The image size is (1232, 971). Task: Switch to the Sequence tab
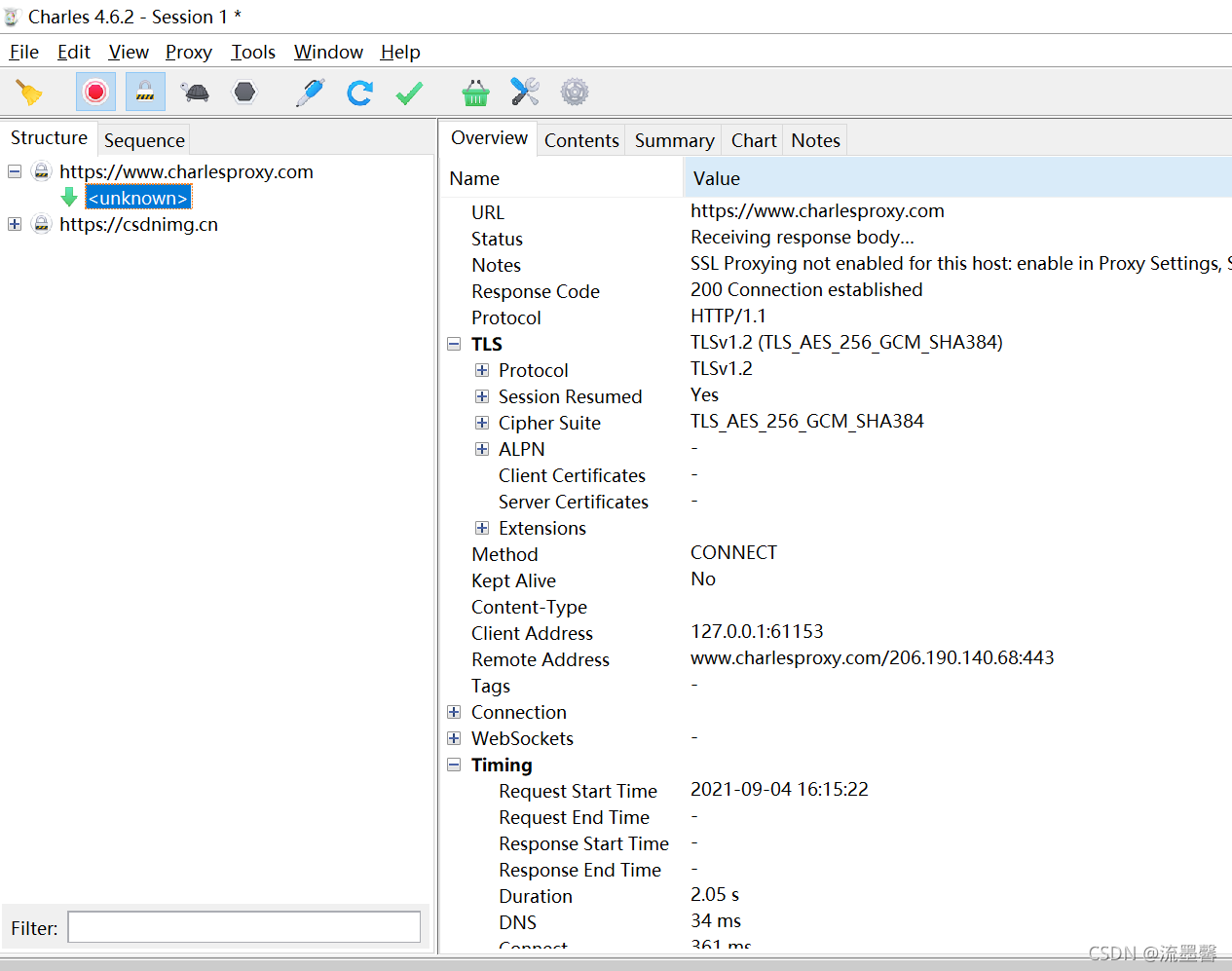[144, 140]
